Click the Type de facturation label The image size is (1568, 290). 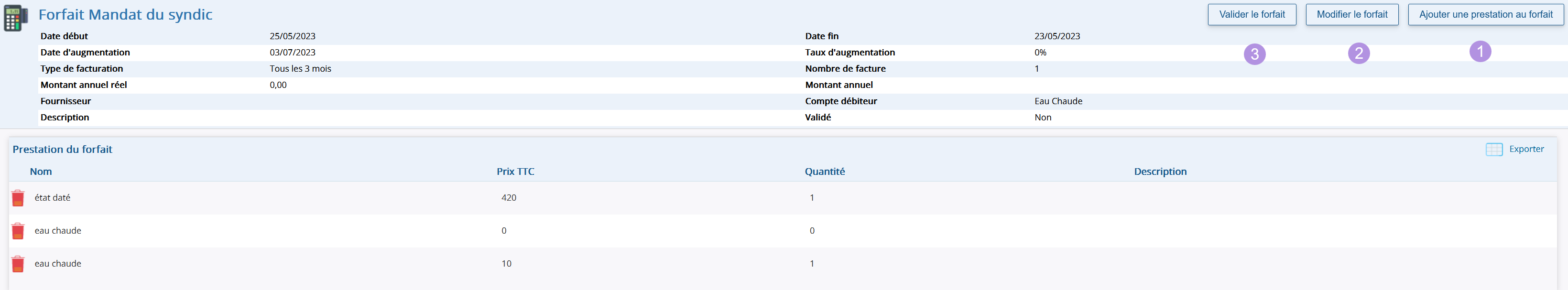pyautogui.click(x=82, y=69)
